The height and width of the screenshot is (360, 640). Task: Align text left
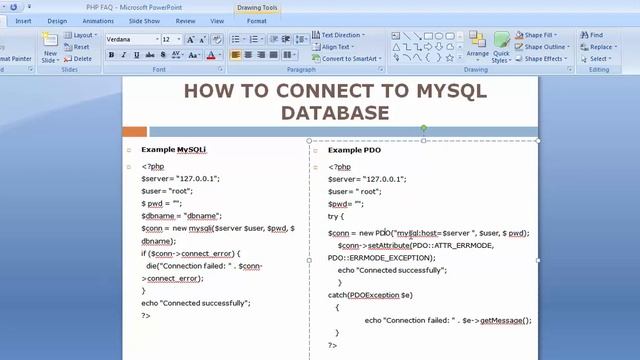(236, 55)
